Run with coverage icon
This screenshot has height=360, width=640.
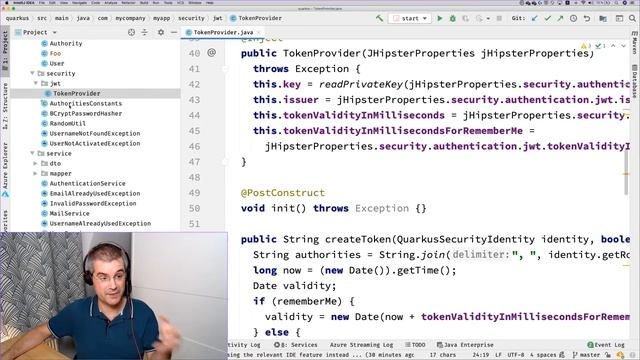point(465,18)
